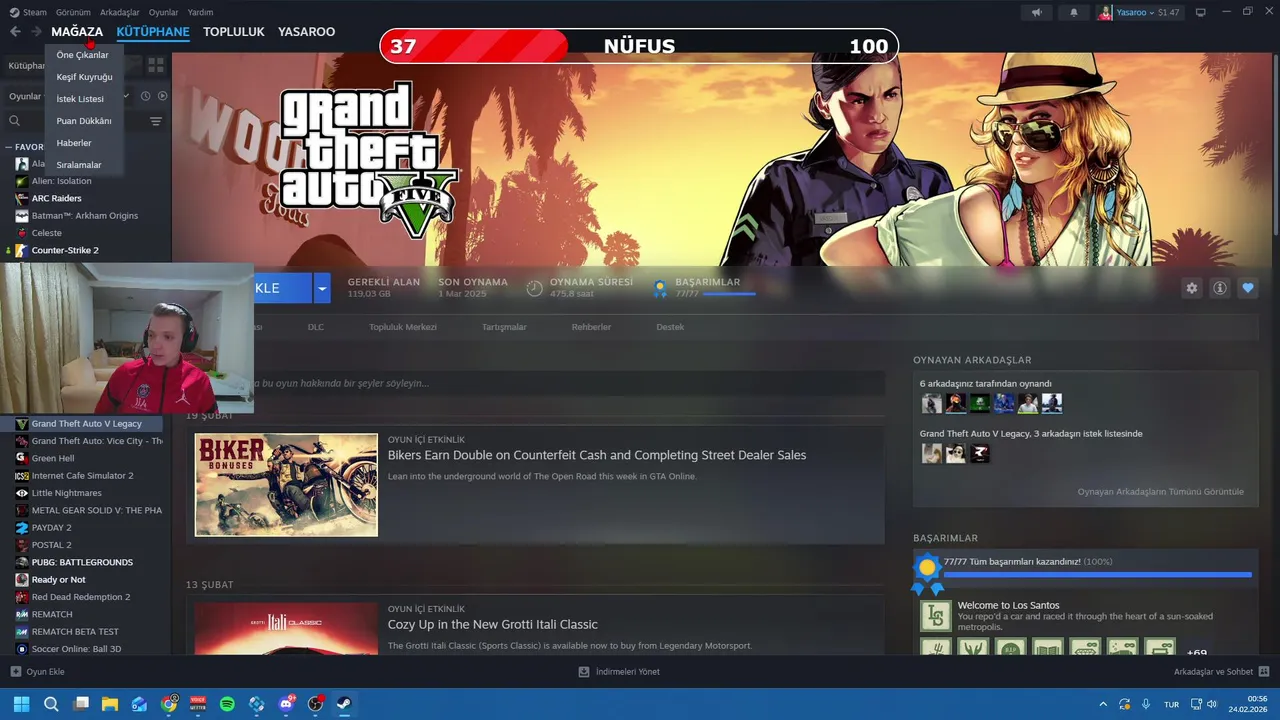Image resolution: width=1280 pixels, height=720 pixels.
Task: Choose Öne Çıkanlar from the menu
Action: tap(82, 55)
